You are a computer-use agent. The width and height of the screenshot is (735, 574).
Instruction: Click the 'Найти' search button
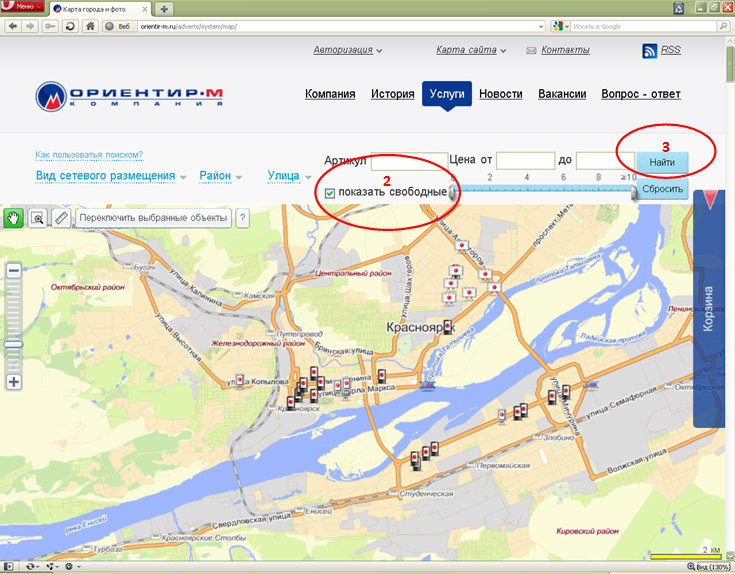(x=662, y=162)
